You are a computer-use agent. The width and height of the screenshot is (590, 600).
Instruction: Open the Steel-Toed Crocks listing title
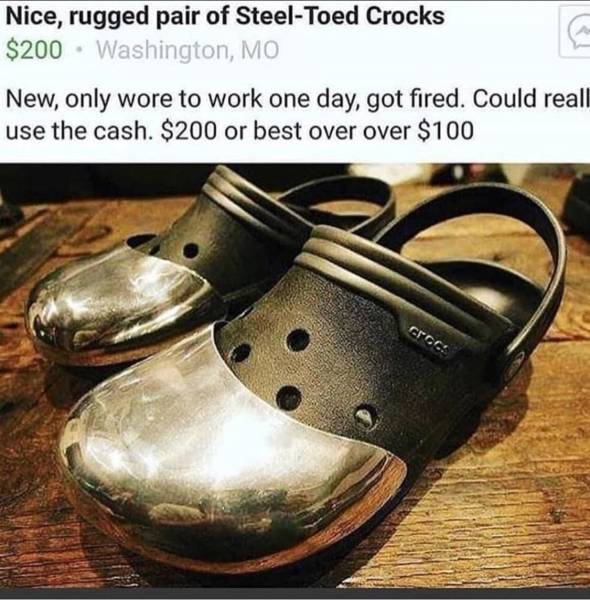225,16
